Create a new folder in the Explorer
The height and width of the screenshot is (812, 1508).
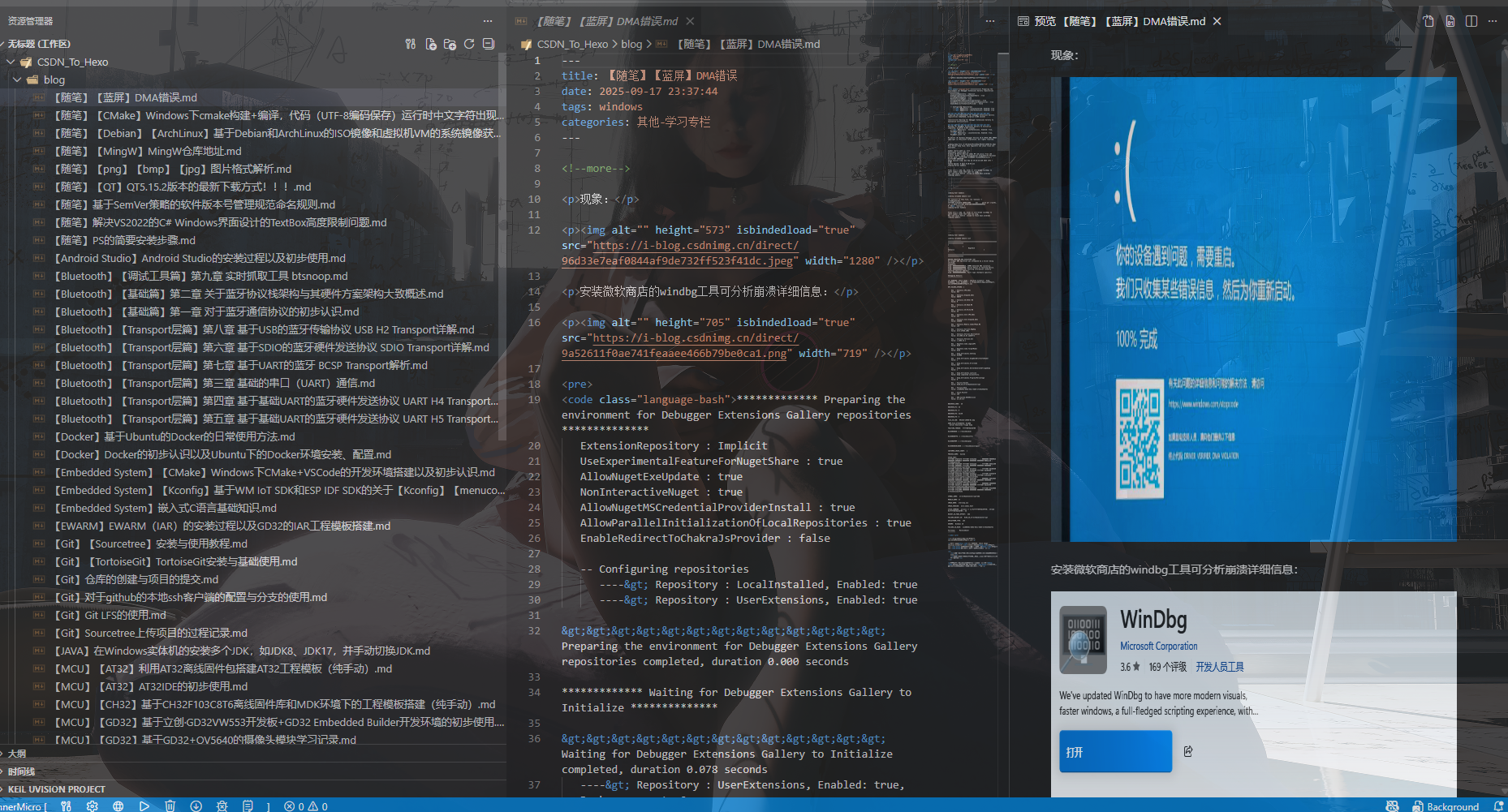click(450, 44)
